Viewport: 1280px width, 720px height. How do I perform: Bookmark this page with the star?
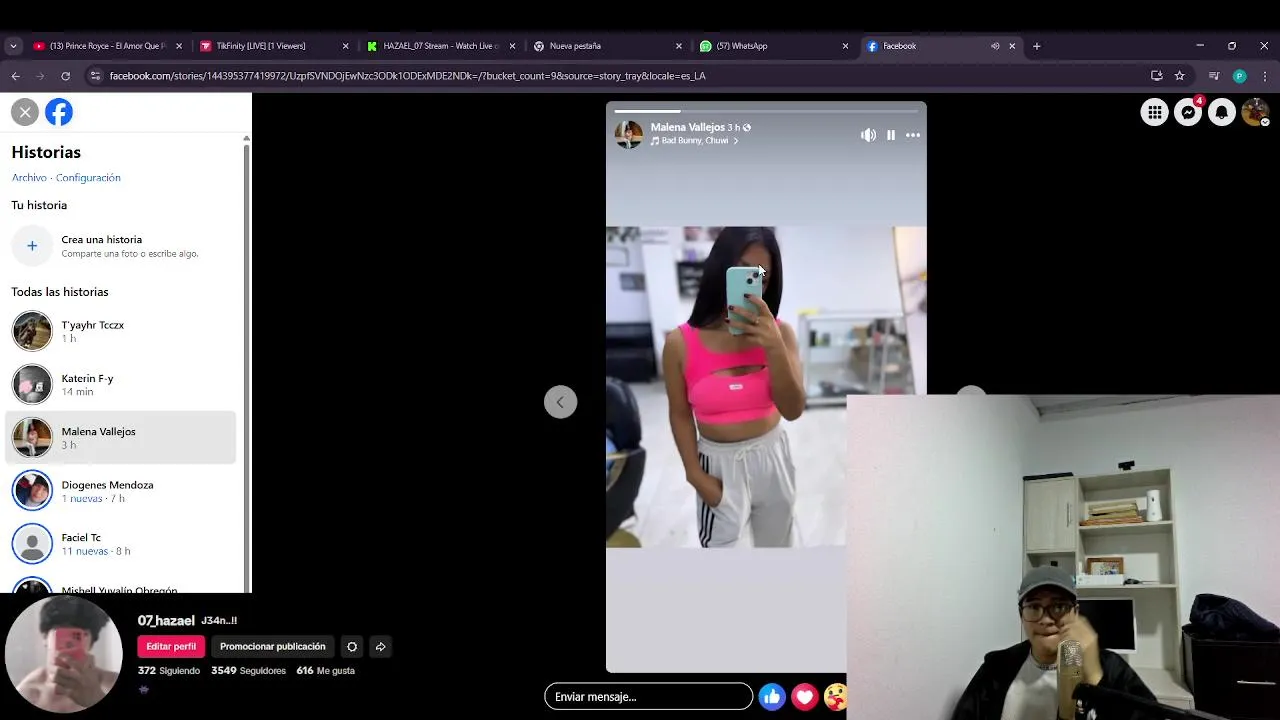pos(1180,76)
